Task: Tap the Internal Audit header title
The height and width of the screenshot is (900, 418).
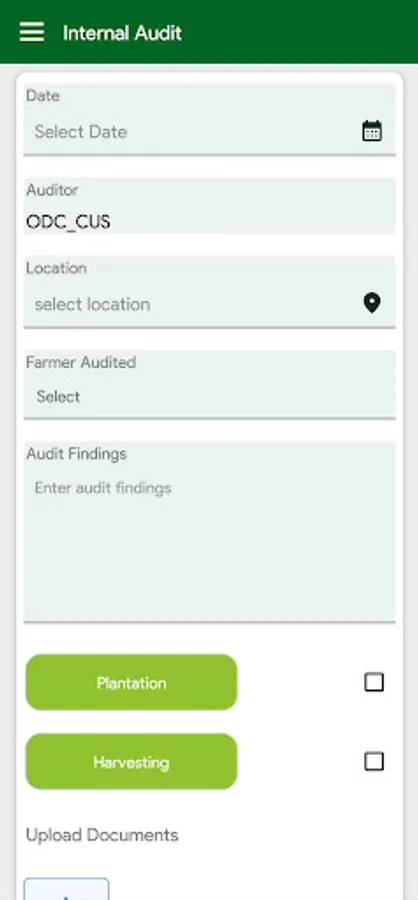Action: [x=122, y=33]
